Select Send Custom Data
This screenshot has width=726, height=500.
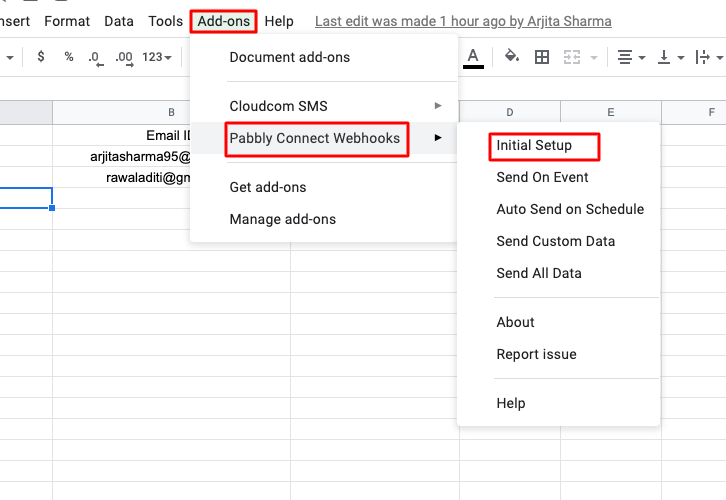click(x=558, y=241)
